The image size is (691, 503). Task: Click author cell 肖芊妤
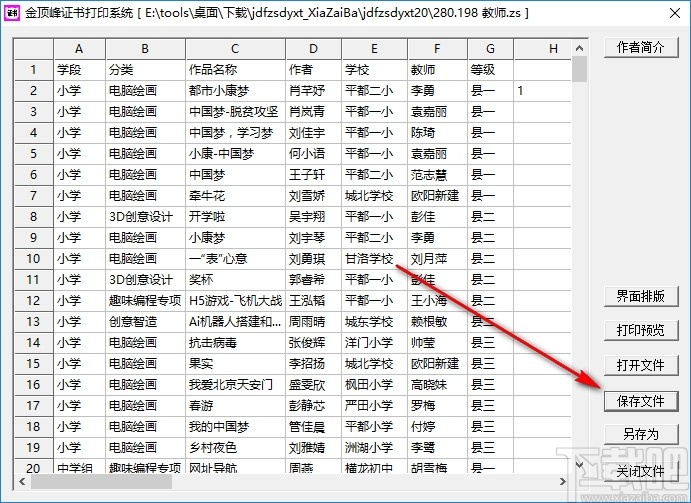pyautogui.click(x=313, y=91)
